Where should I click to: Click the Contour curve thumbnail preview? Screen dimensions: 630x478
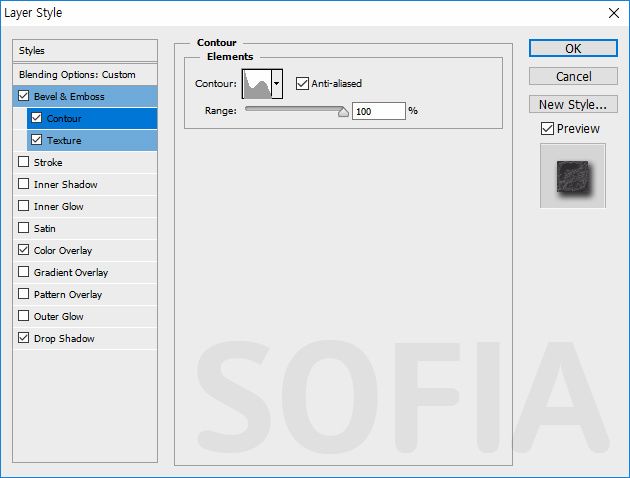tap(257, 84)
